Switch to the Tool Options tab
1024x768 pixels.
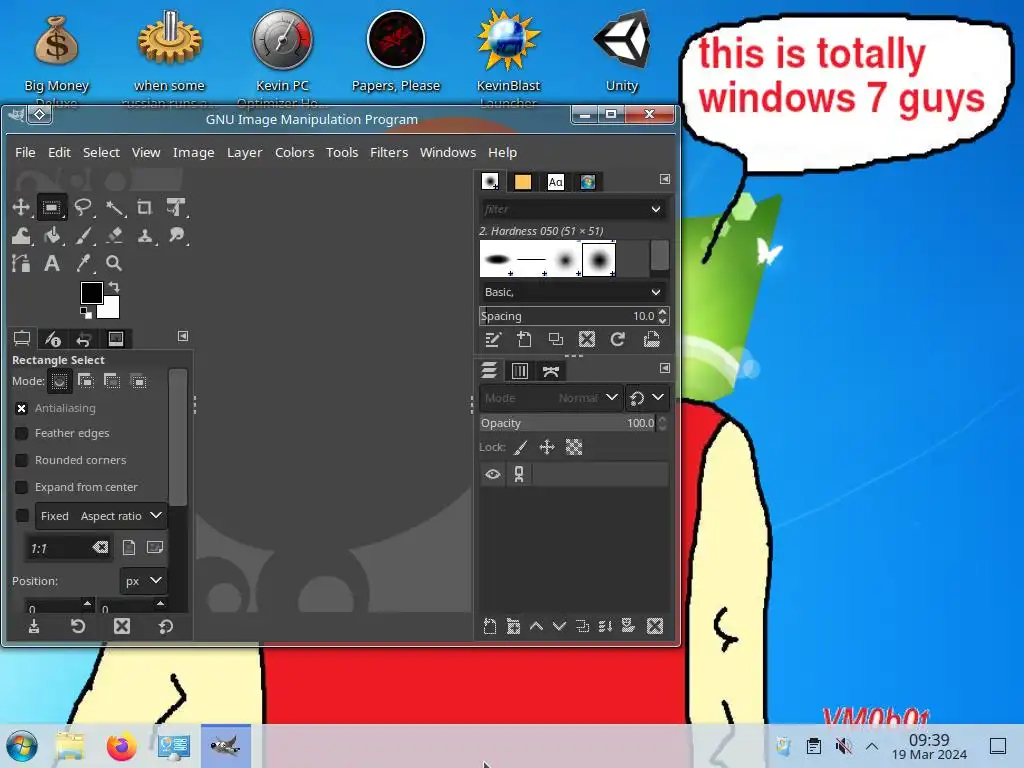pos(22,338)
